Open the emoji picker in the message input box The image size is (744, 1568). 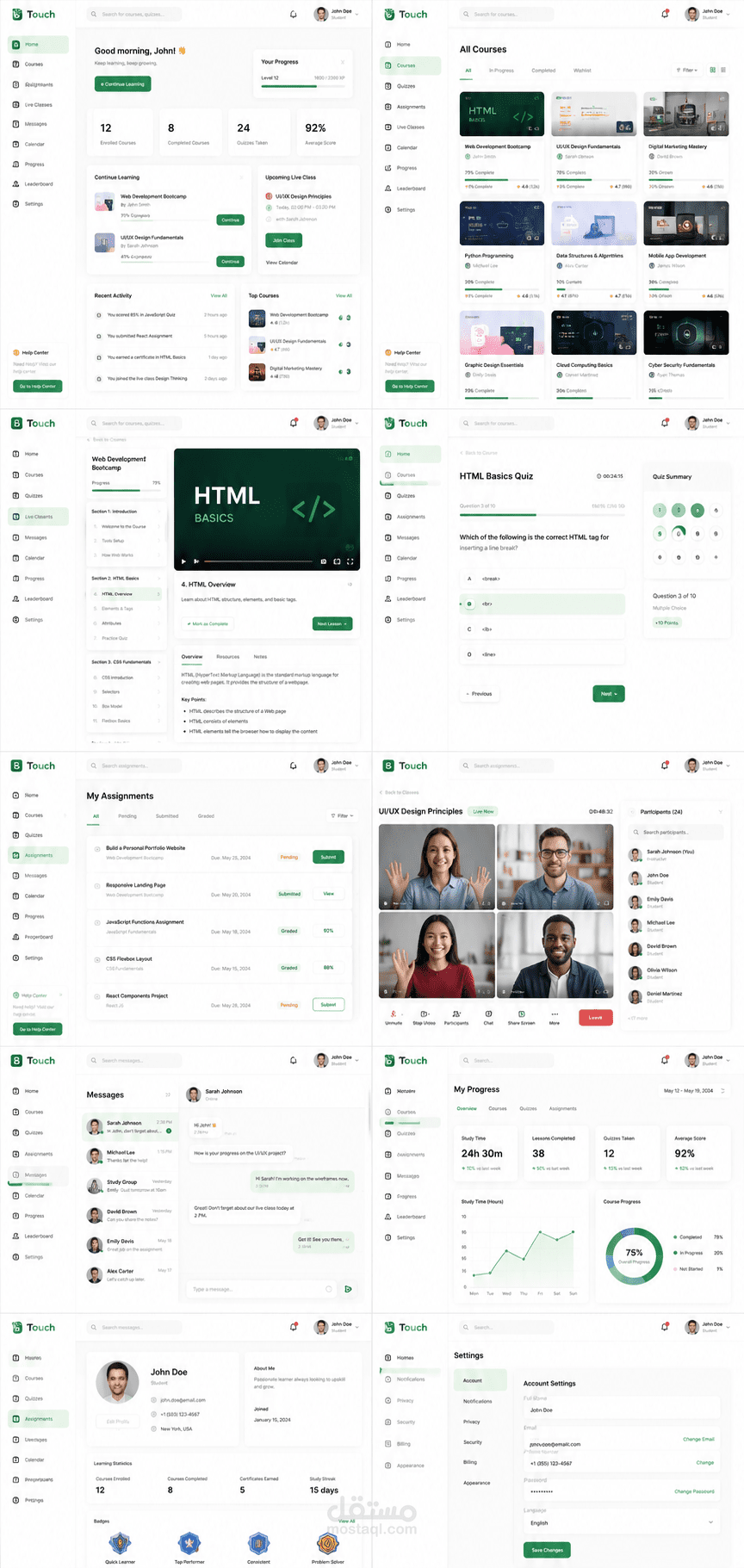point(329,1289)
